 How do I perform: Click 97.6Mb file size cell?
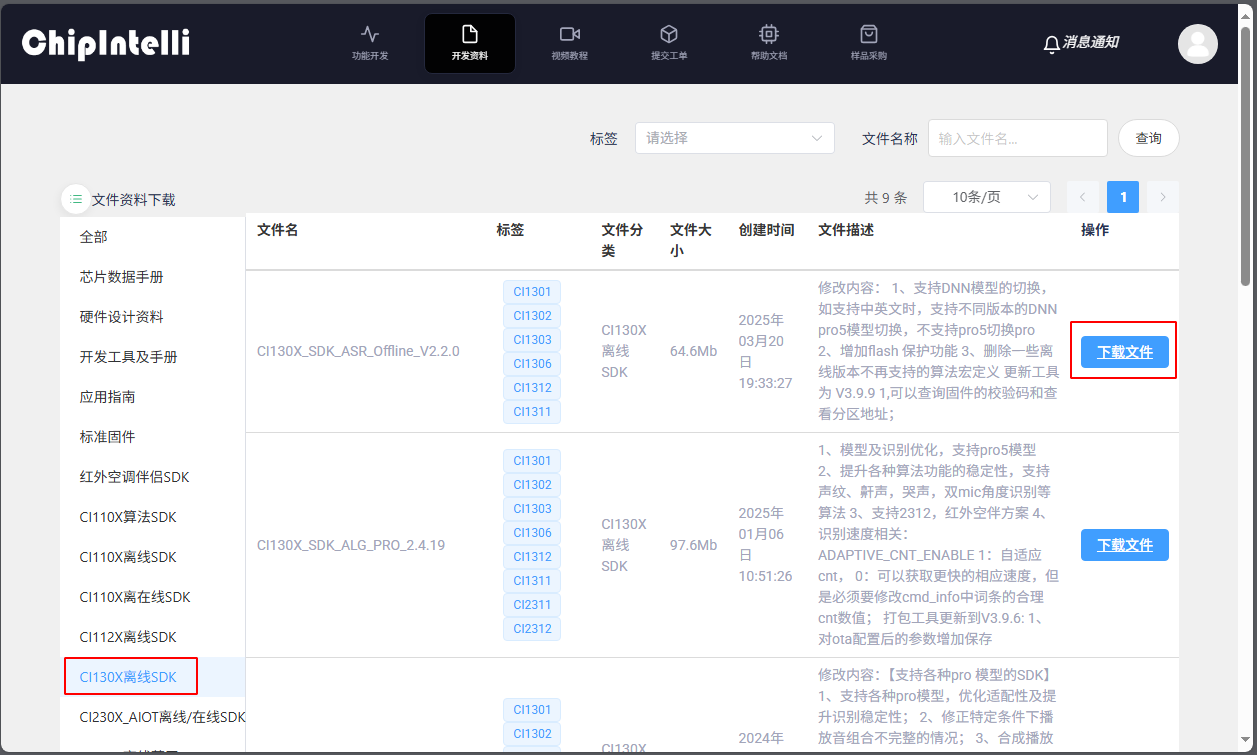click(x=693, y=545)
